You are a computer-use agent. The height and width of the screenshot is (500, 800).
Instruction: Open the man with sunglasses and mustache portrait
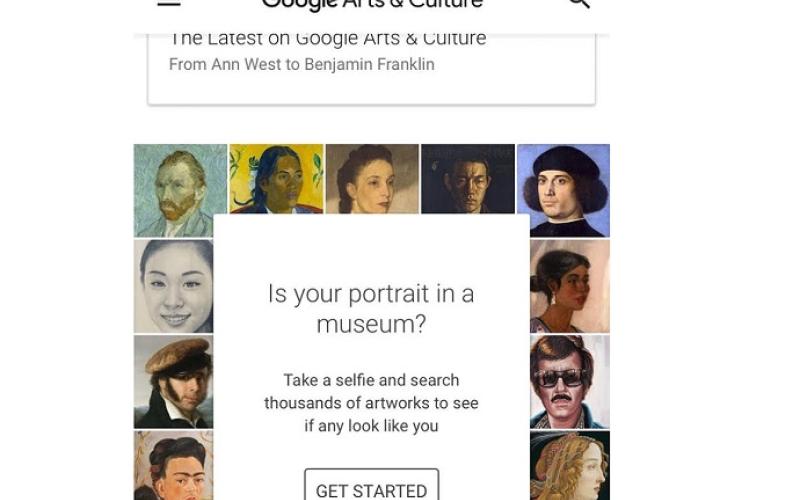point(569,381)
